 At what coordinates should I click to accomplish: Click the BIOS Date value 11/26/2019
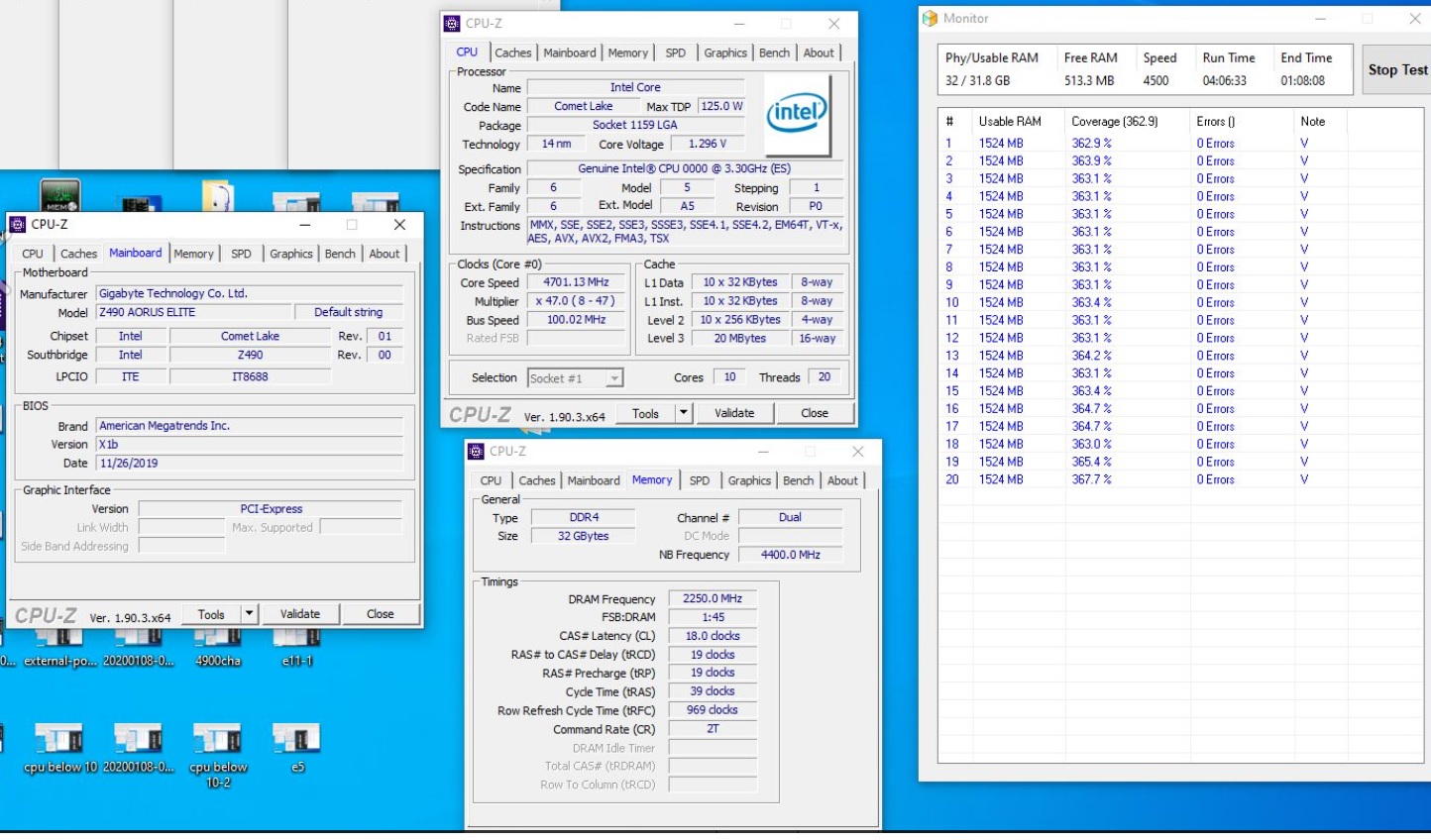250,464
